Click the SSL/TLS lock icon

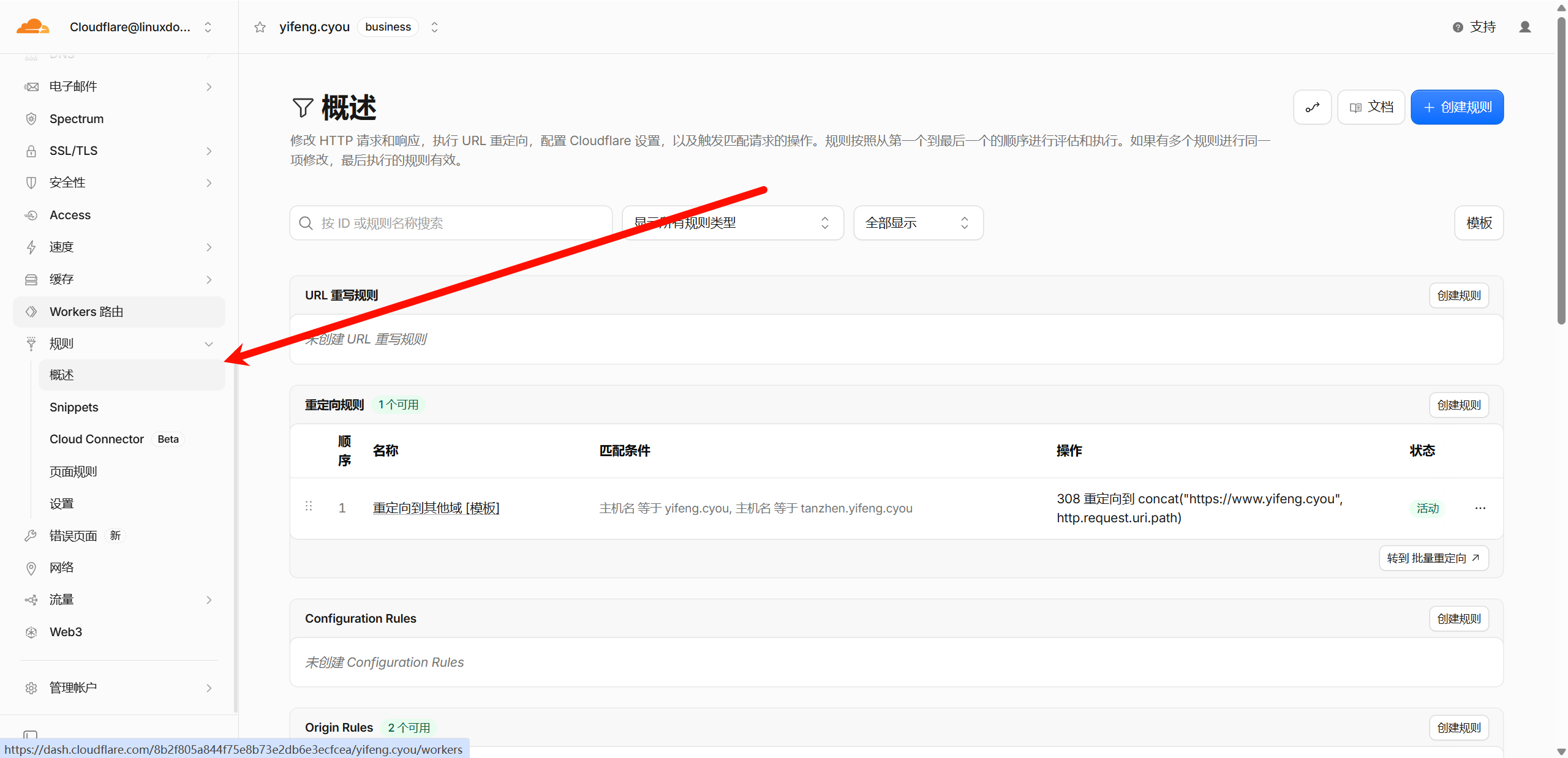[x=31, y=151]
